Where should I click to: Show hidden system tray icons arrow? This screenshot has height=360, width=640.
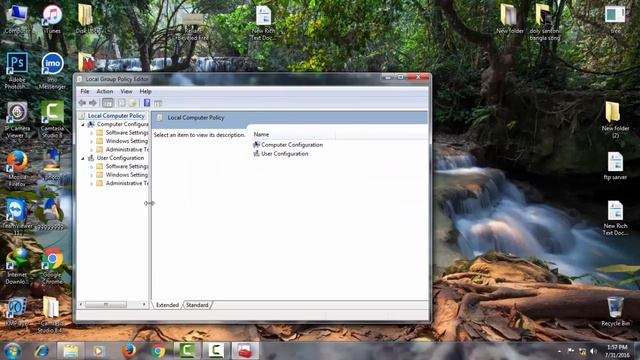[x=559, y=351]
